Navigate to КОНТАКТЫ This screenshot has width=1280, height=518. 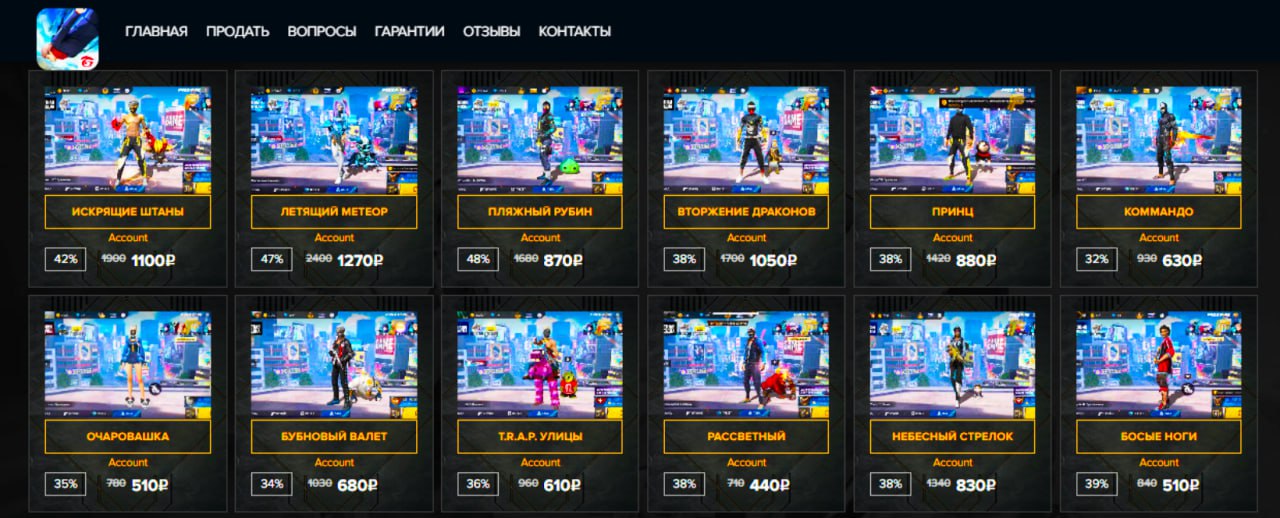(575, 31)
